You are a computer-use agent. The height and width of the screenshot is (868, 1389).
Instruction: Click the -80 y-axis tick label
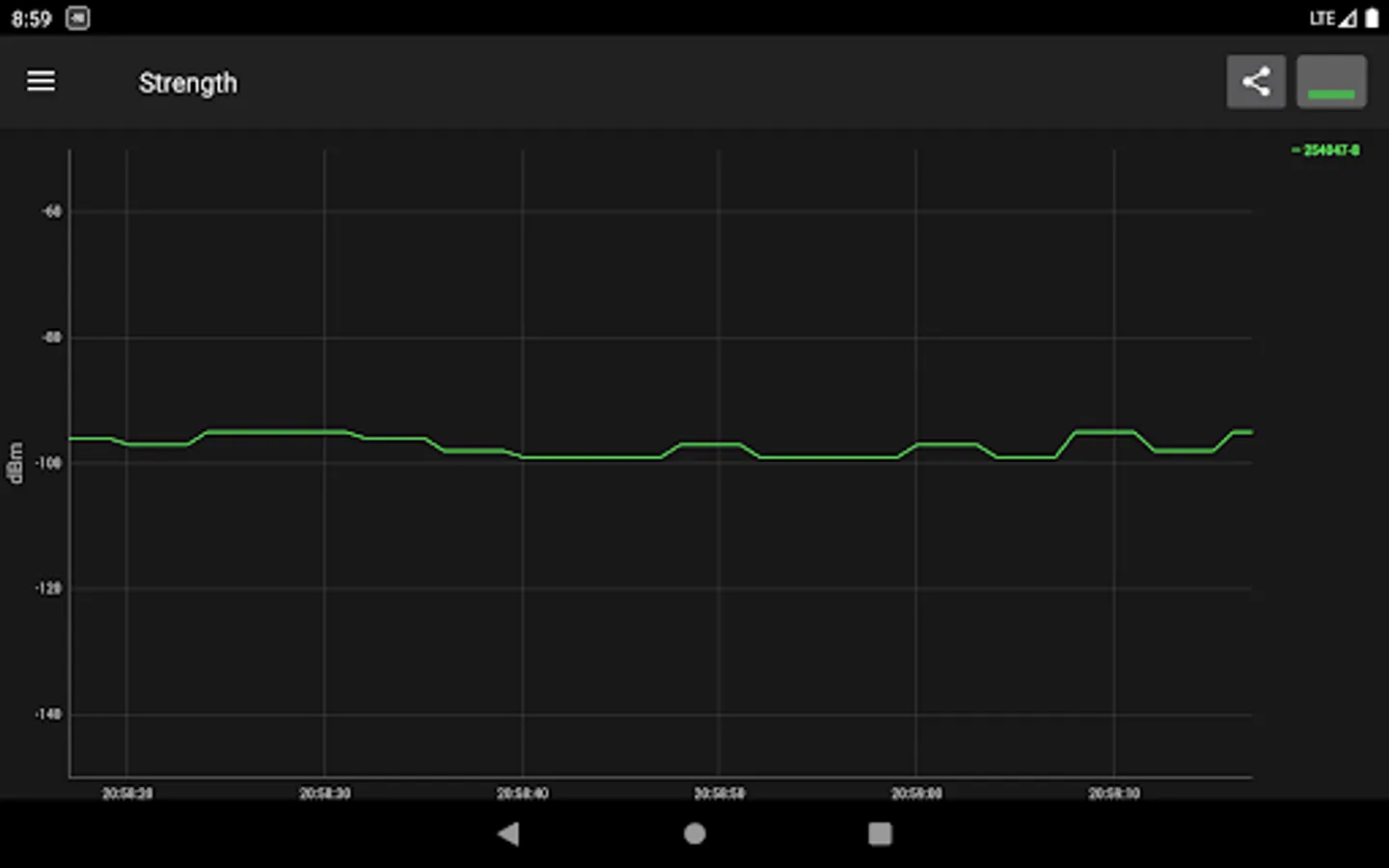(x=52, y=338)
